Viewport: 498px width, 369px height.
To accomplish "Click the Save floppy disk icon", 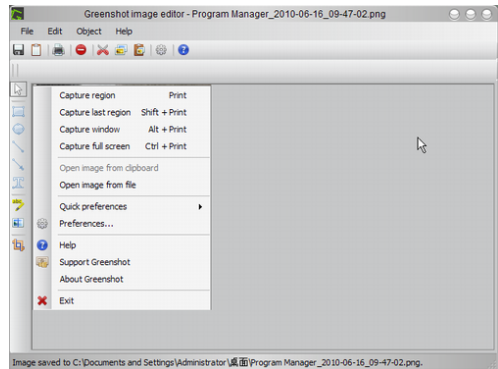I will (18, 50).
